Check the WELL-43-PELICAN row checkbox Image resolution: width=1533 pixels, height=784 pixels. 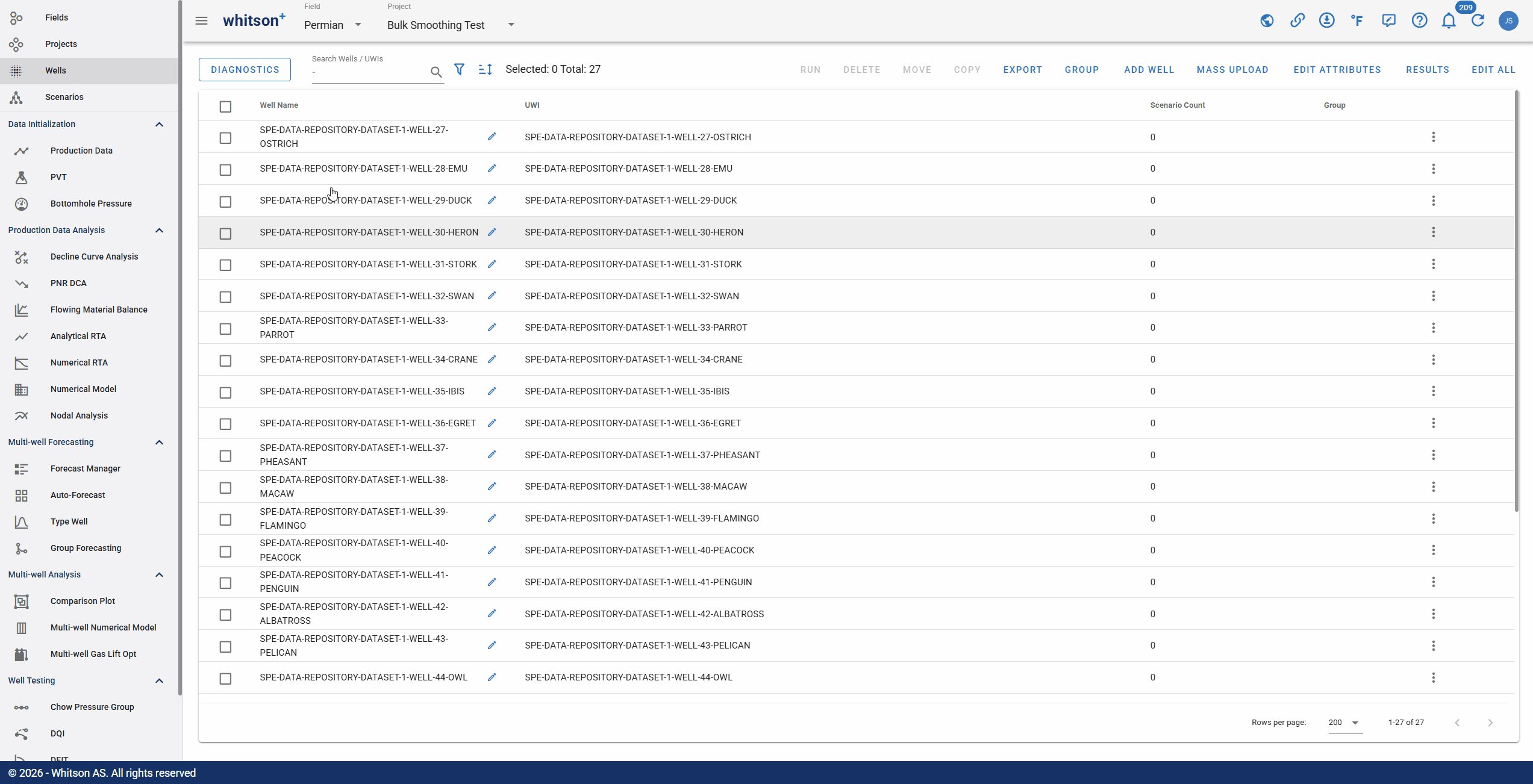[x=225, y=647]
